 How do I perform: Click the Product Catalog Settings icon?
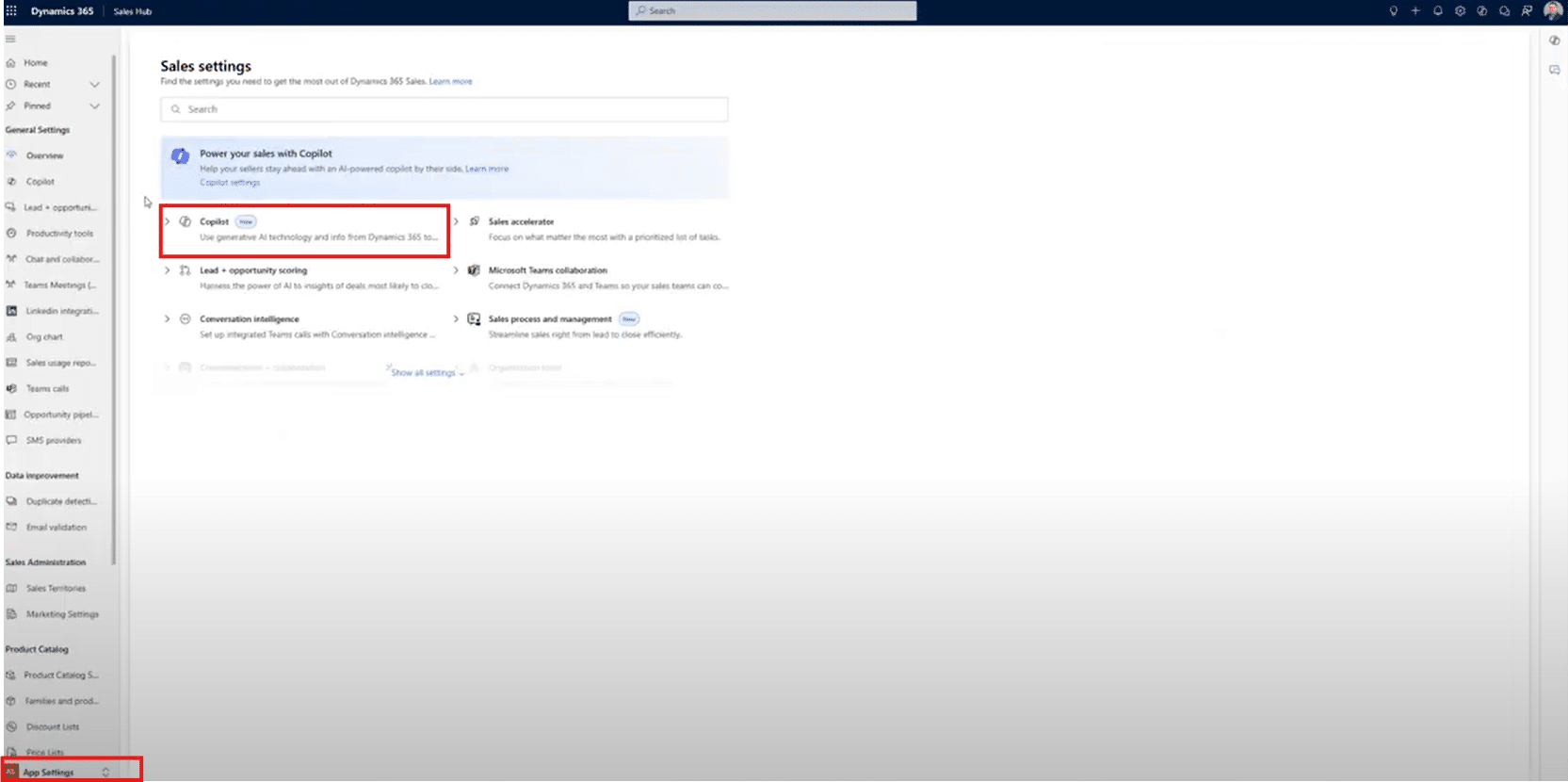[11, 676]
